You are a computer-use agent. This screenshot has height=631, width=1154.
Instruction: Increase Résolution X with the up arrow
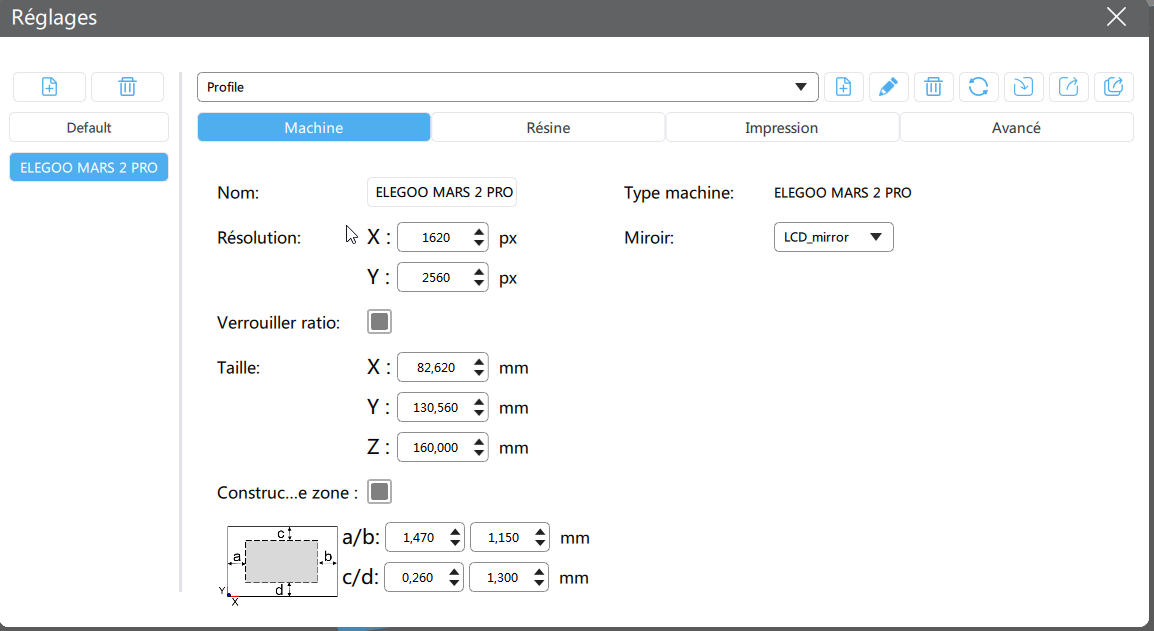click(x=479, y=231)
